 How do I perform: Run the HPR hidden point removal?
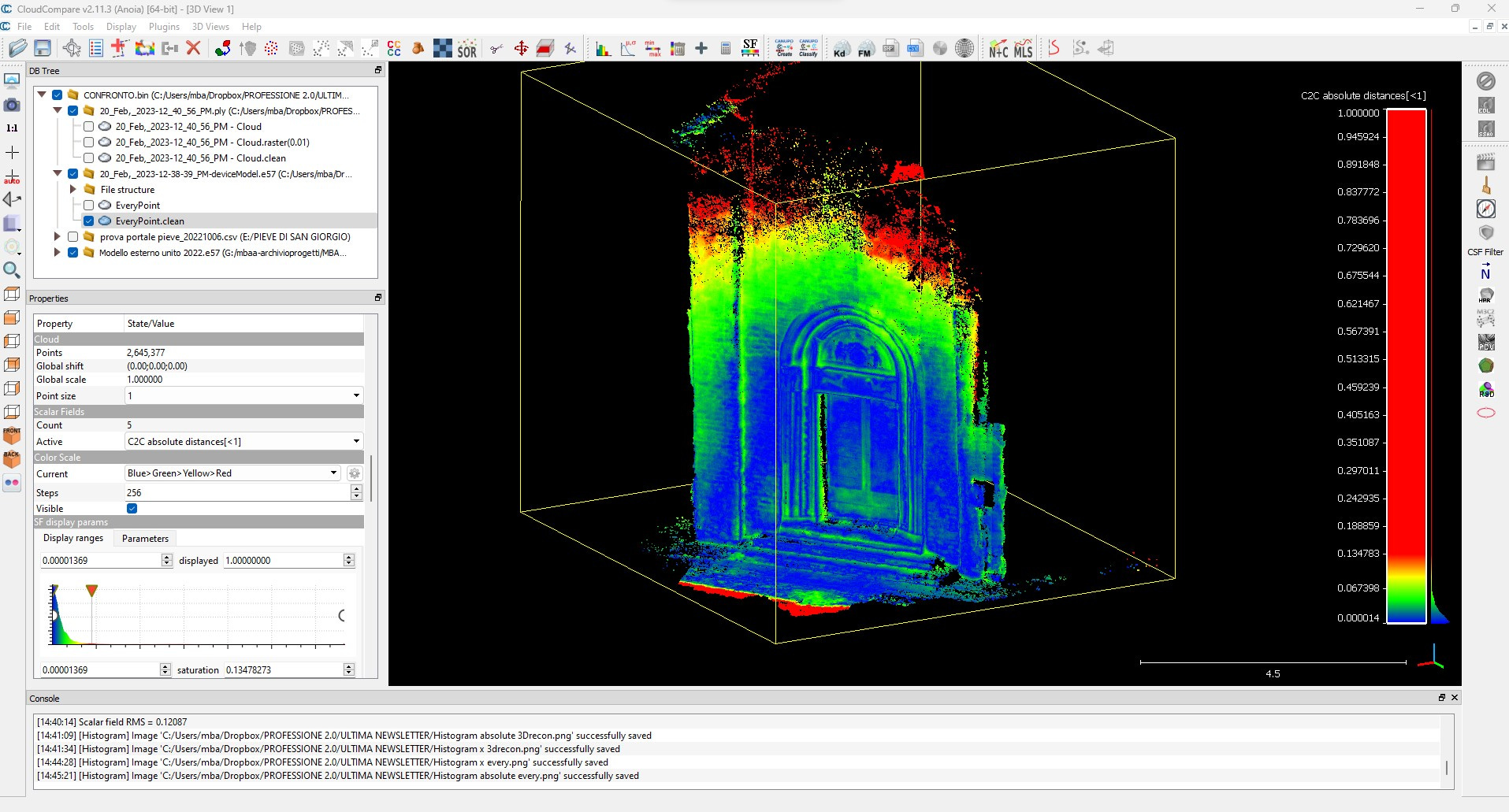(1486, 296)
